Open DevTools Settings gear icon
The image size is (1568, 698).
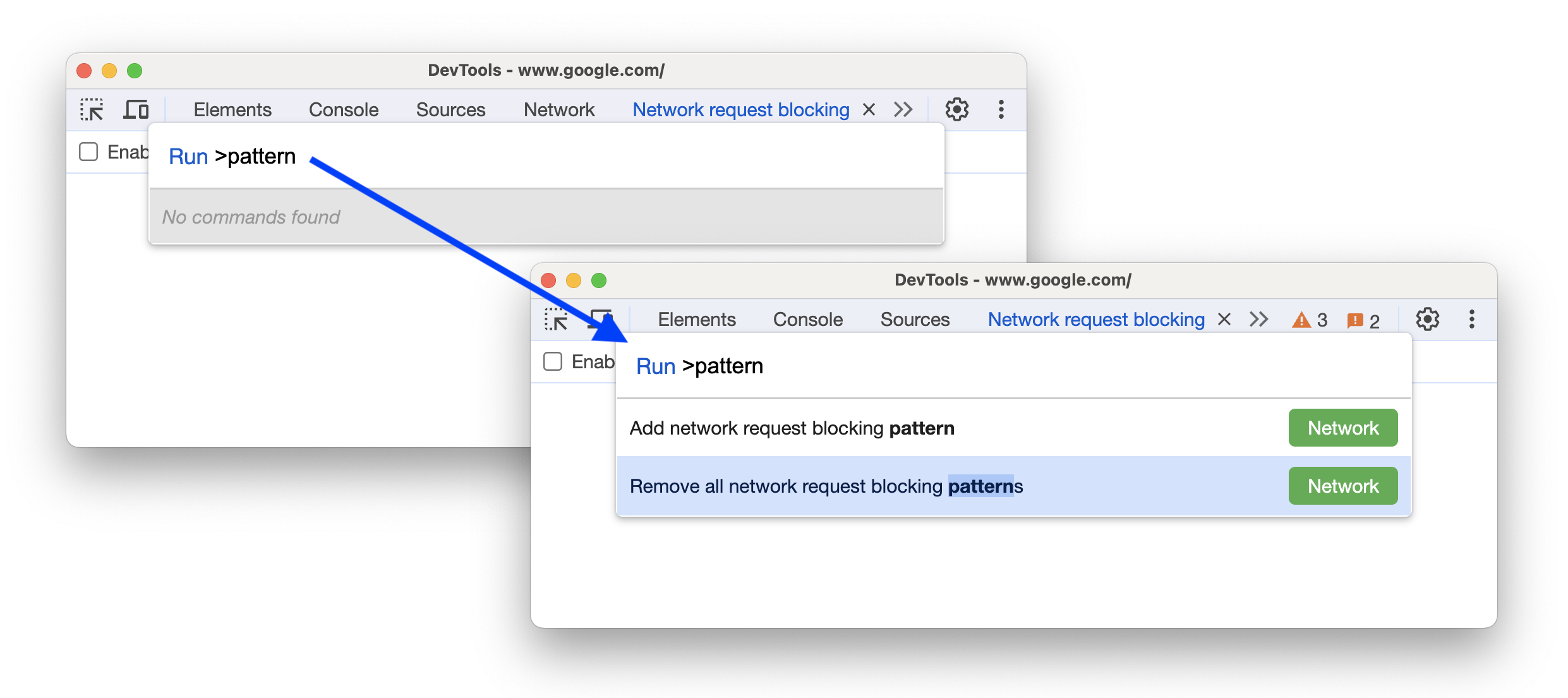(x=956, y=109)
